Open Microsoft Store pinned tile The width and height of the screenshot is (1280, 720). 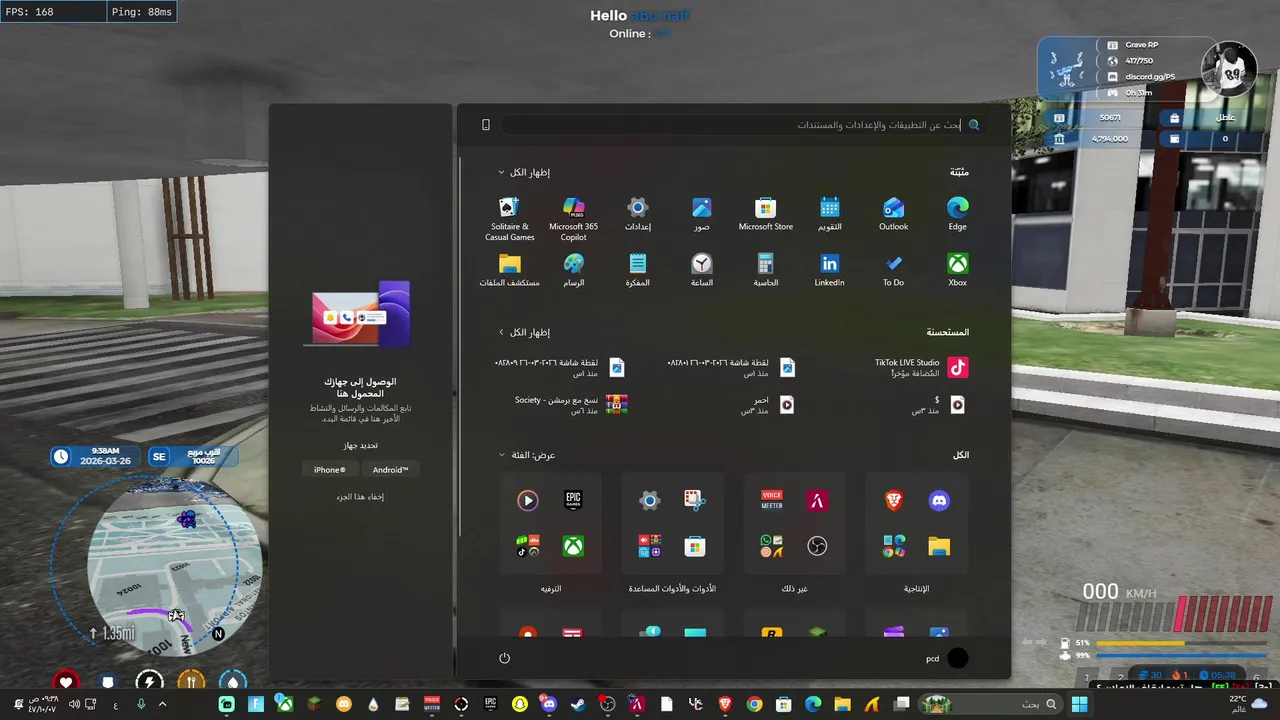pos(765,213)
